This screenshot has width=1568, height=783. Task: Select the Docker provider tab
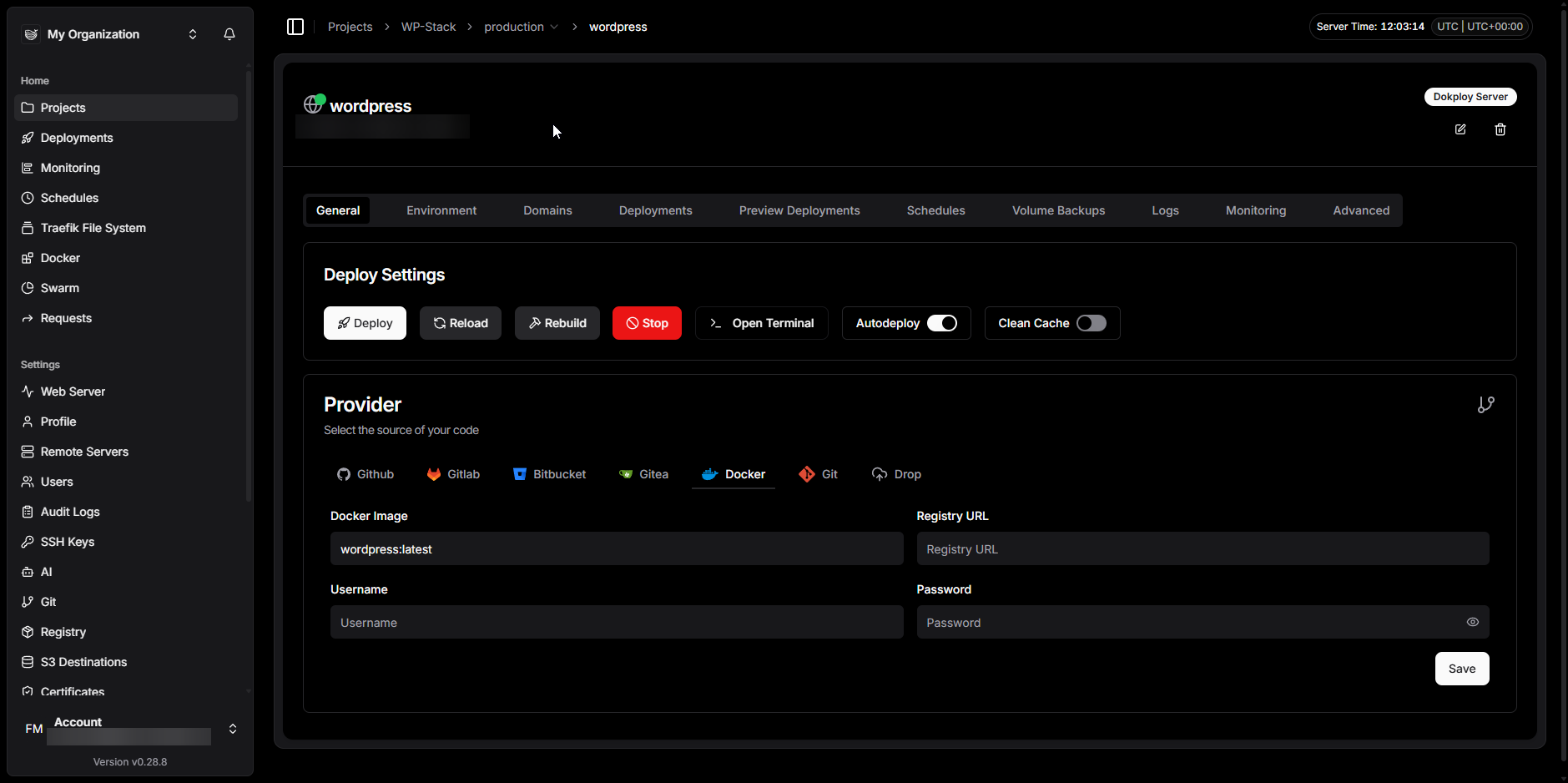click(734, 474)
